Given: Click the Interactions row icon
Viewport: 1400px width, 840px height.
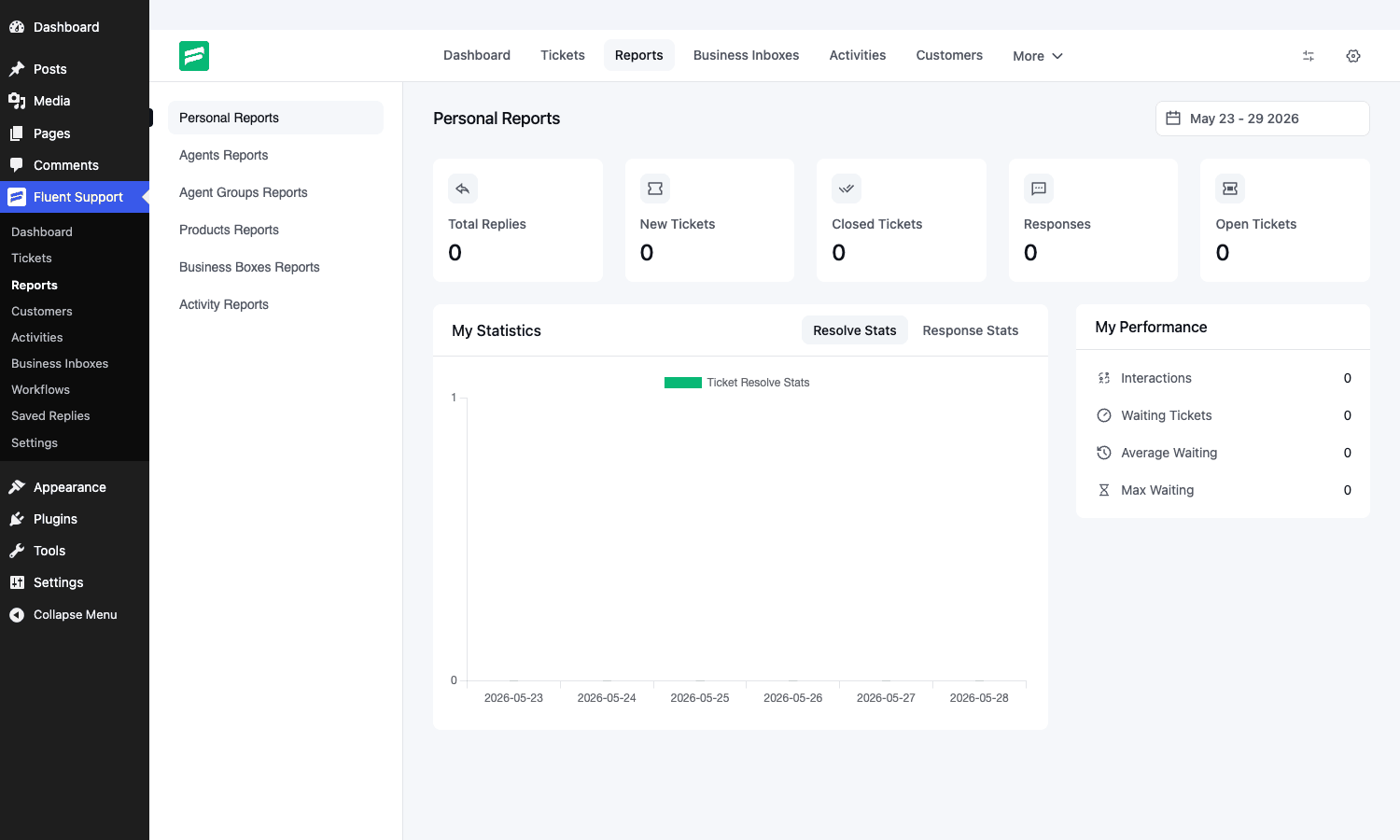Looking at the screenshot, I should pos(1104,378).
